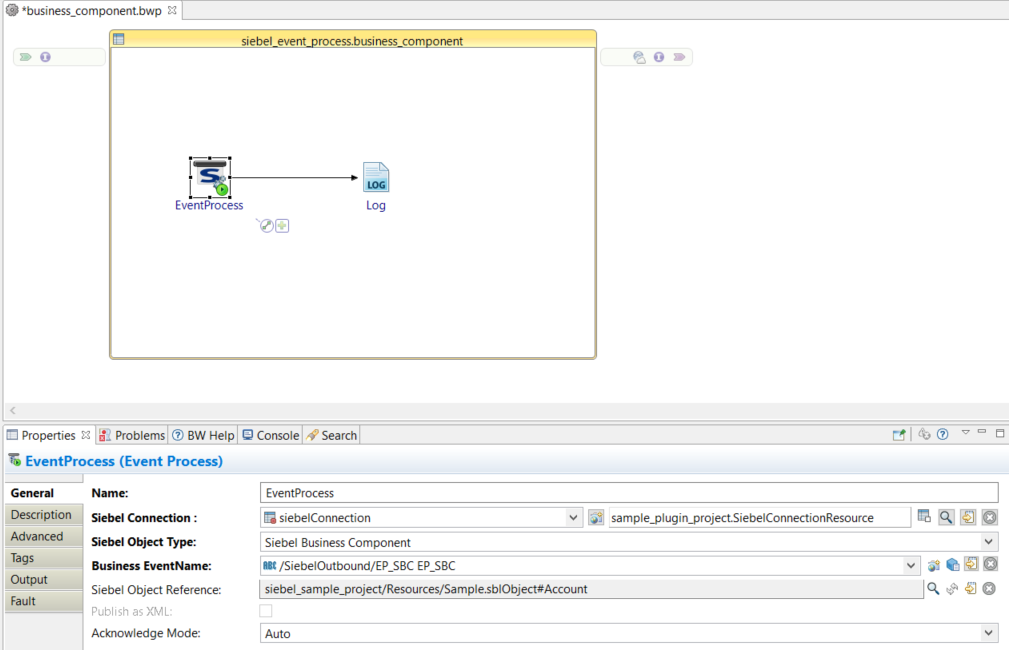The height and width of the screenshot is (650, 1009).
Task: Select the transition arrow between EventProcess and Log
Action: 295,178
